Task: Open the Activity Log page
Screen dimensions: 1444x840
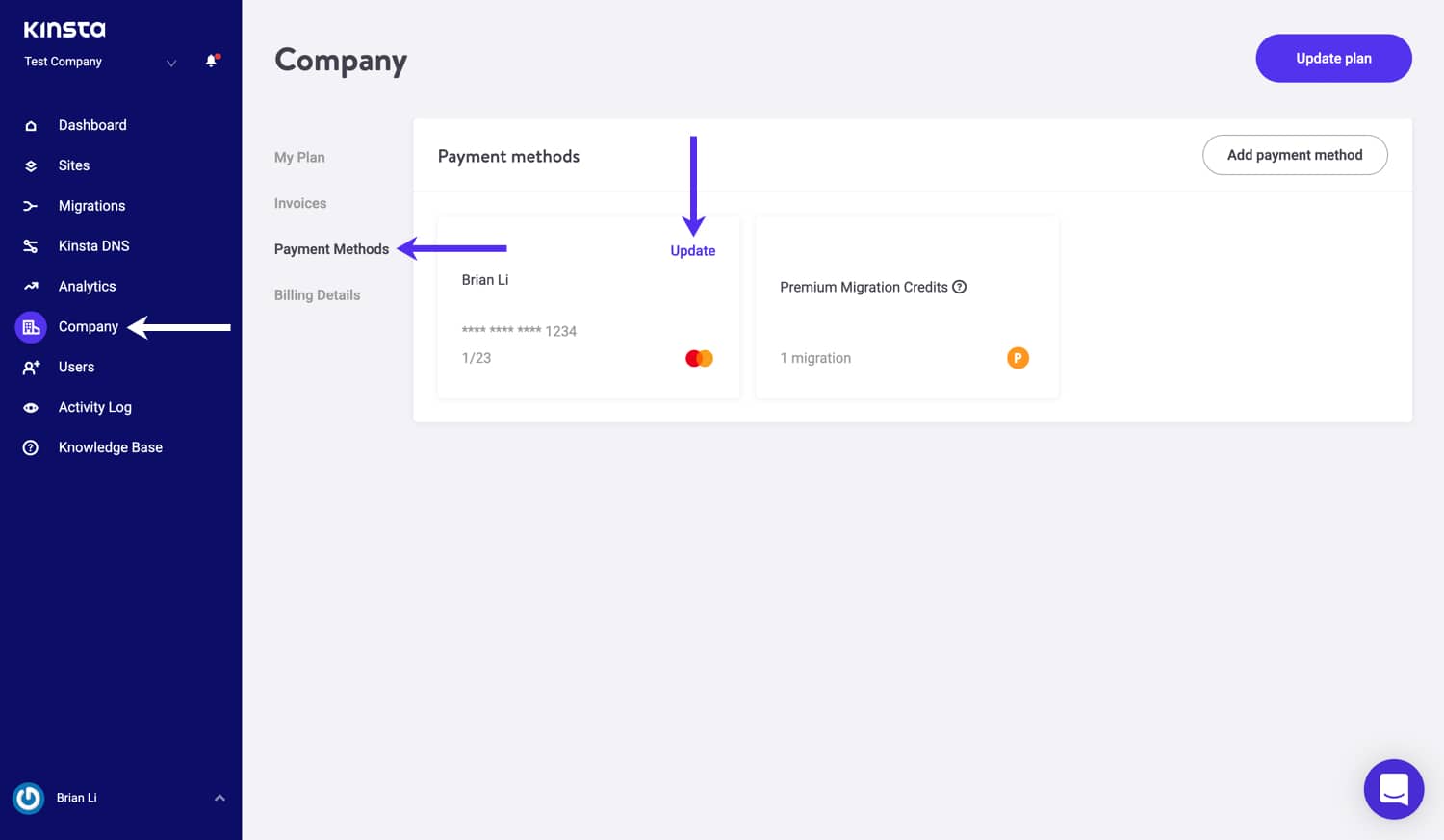Action: (x=95, y=408)
